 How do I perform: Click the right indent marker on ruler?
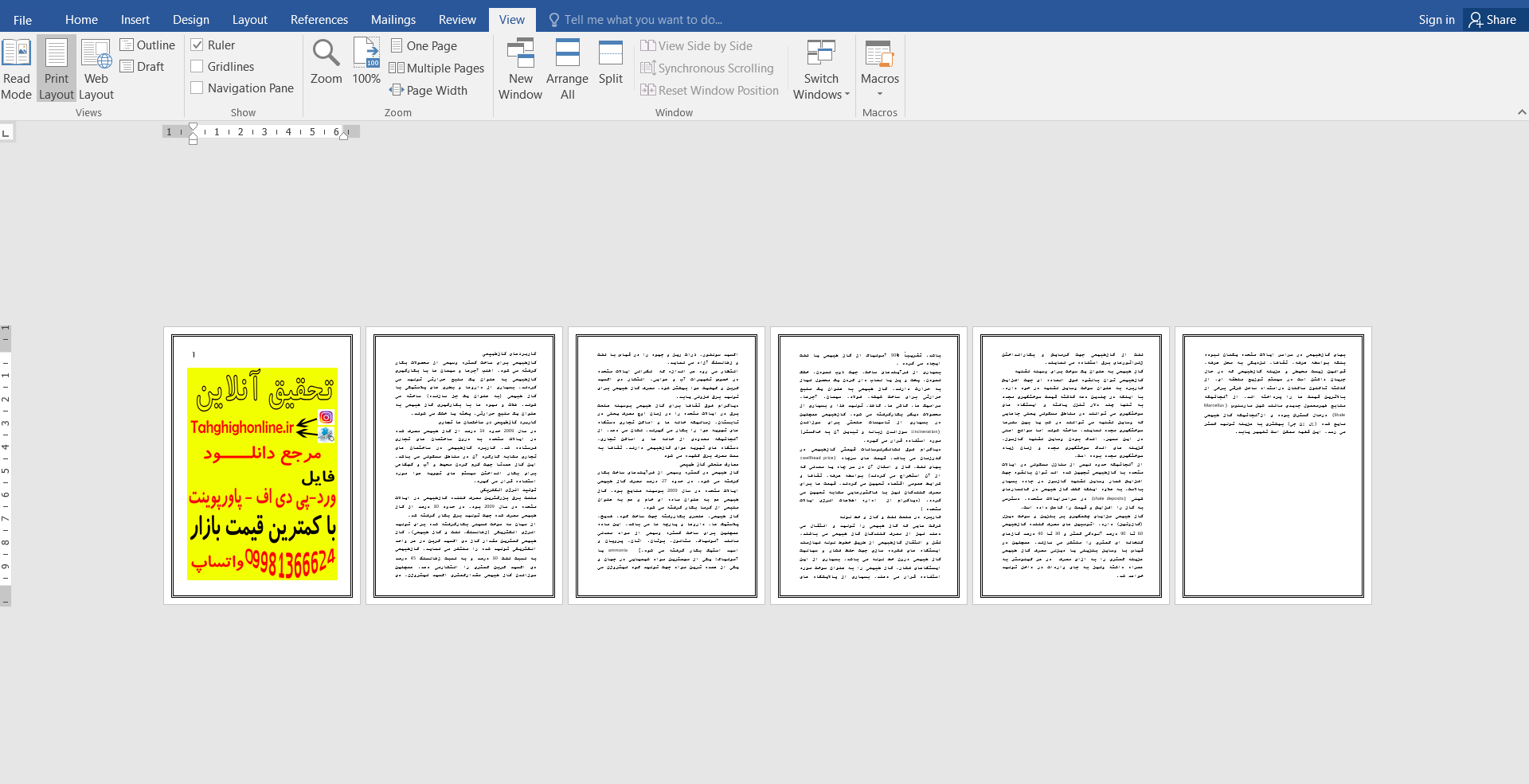coord(343,136)
